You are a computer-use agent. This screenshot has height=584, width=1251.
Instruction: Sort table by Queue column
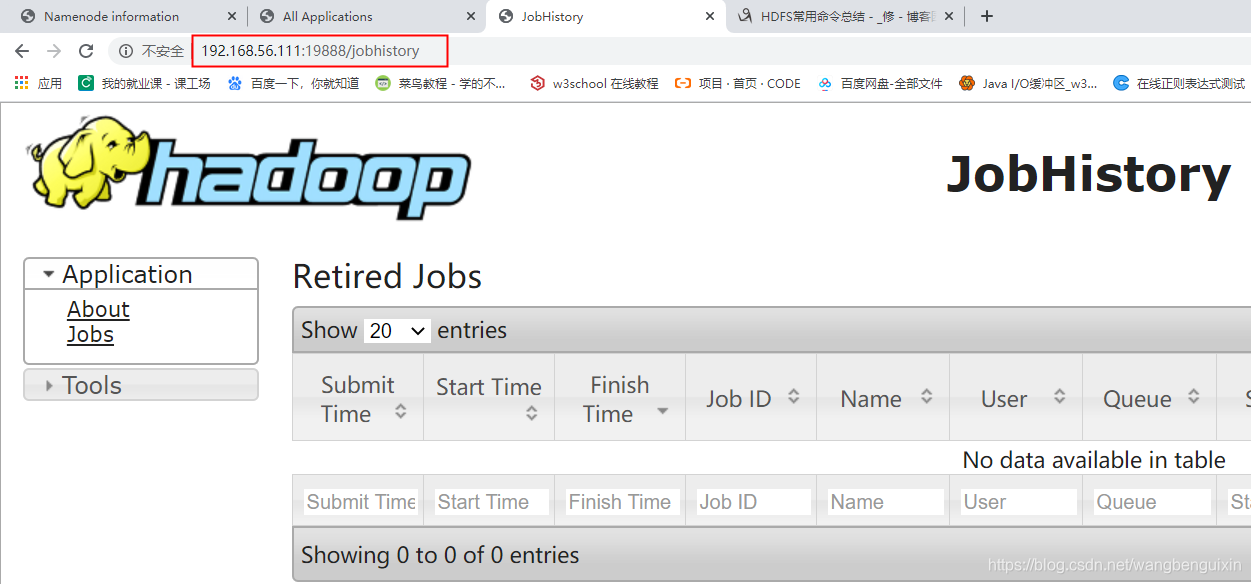1149,398
